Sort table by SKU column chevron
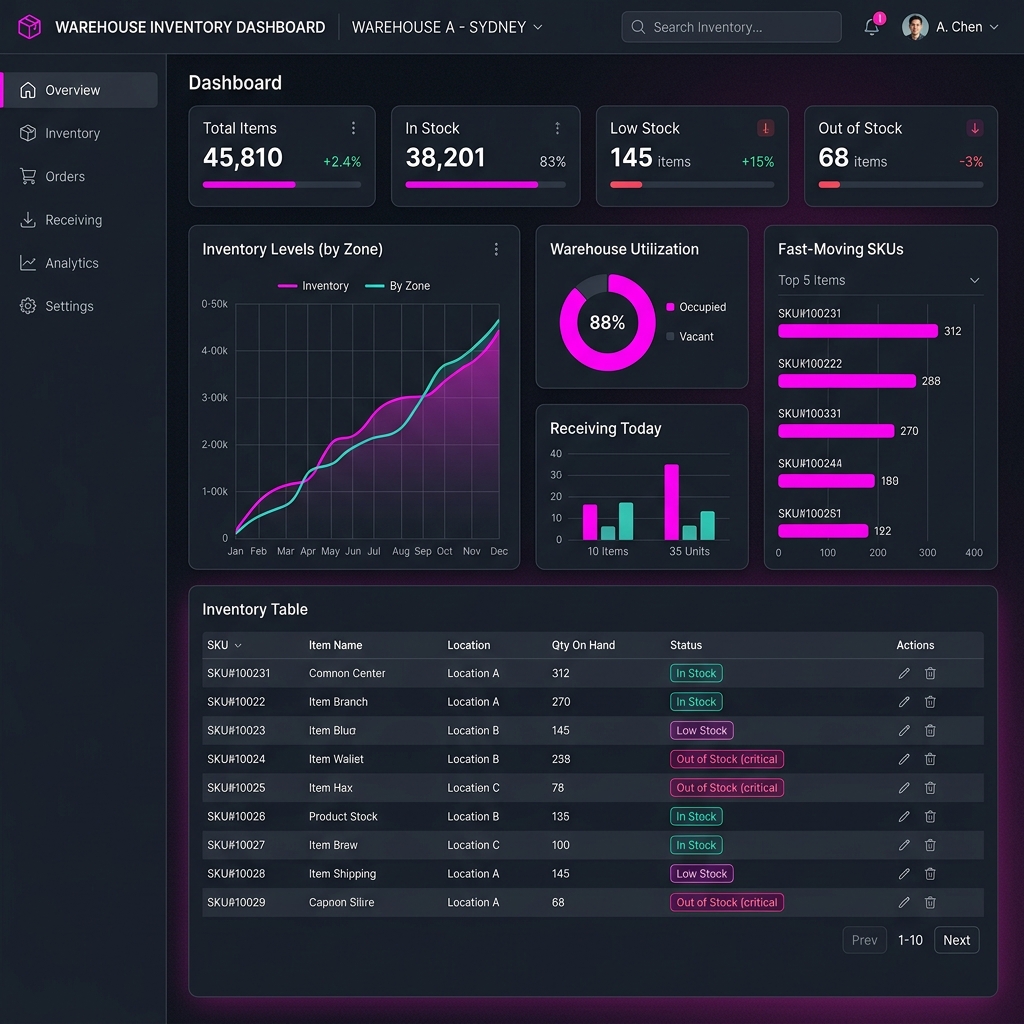The height and width of the screenshot is (1024, 1024). click(x=238, y=645)
